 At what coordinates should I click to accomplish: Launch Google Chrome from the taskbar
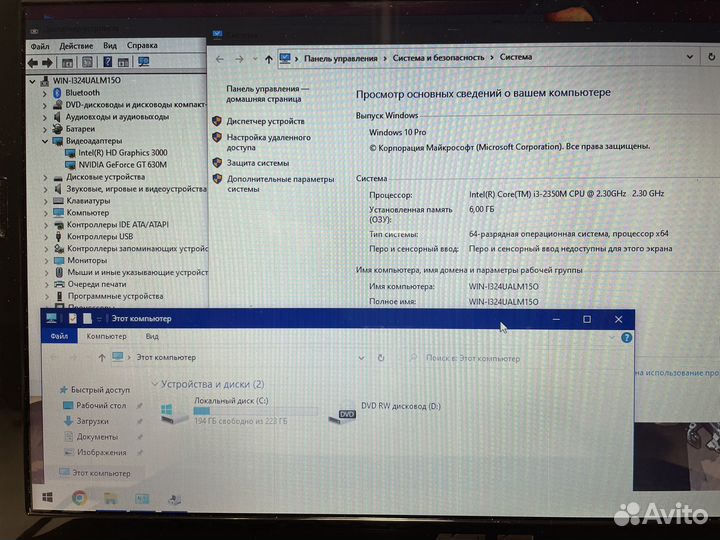[x=79, y=498]
